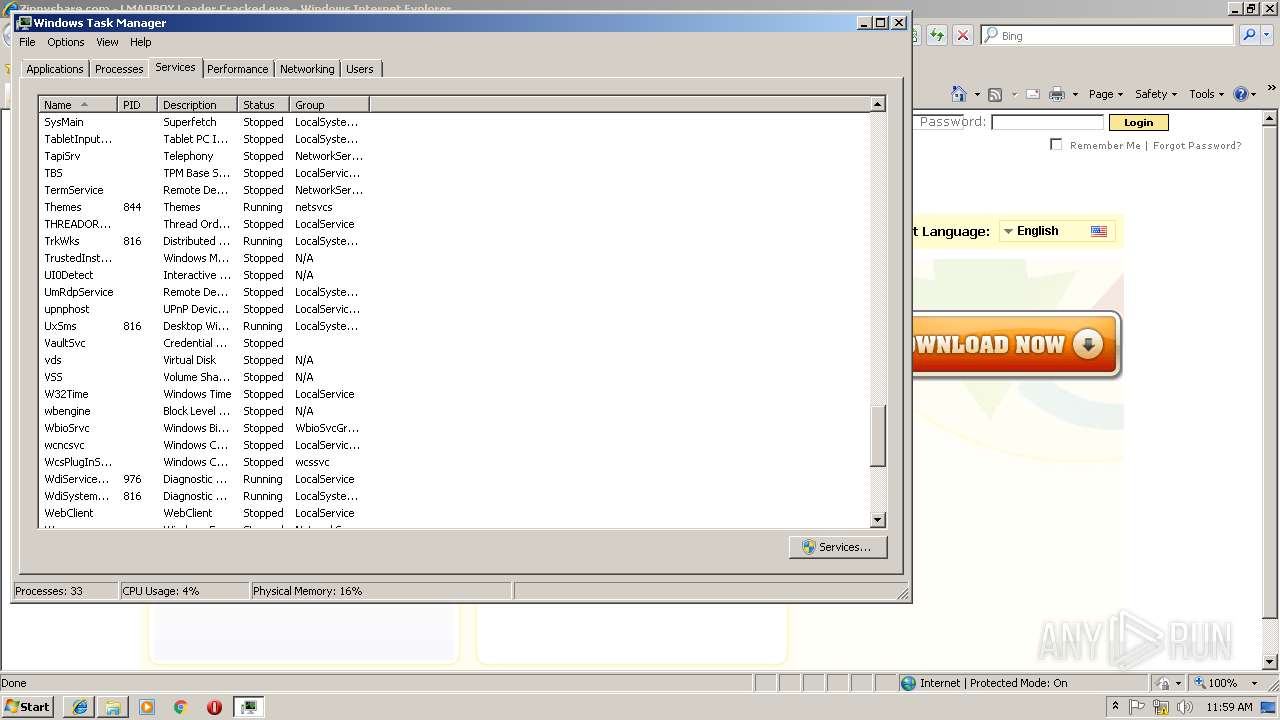Image resolution: width=1280 pixels, height=720 pixels.
Task: Click the Read Mail envelope icon
Action: click(x=1033, y=94)
